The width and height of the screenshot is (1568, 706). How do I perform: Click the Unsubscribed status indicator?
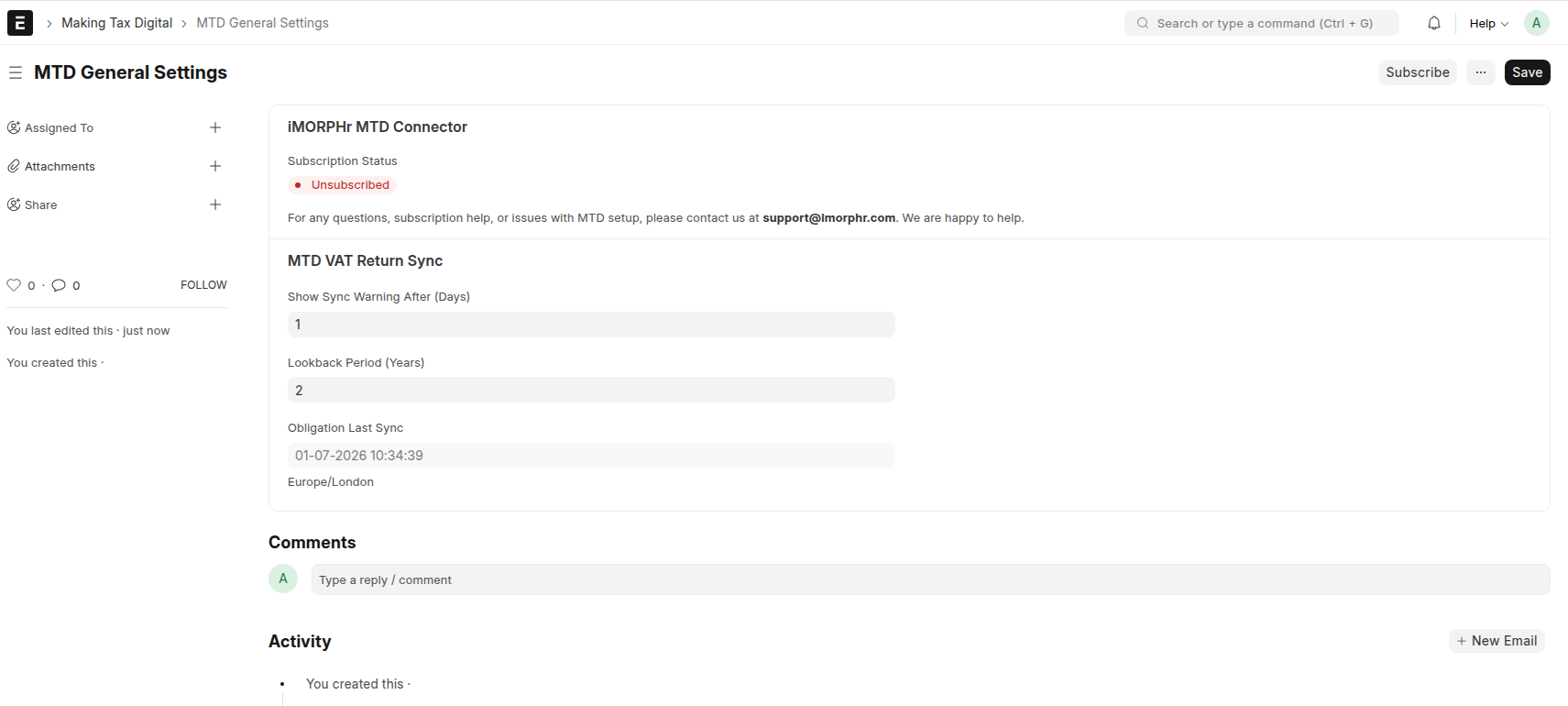click(x=342, y=185)
